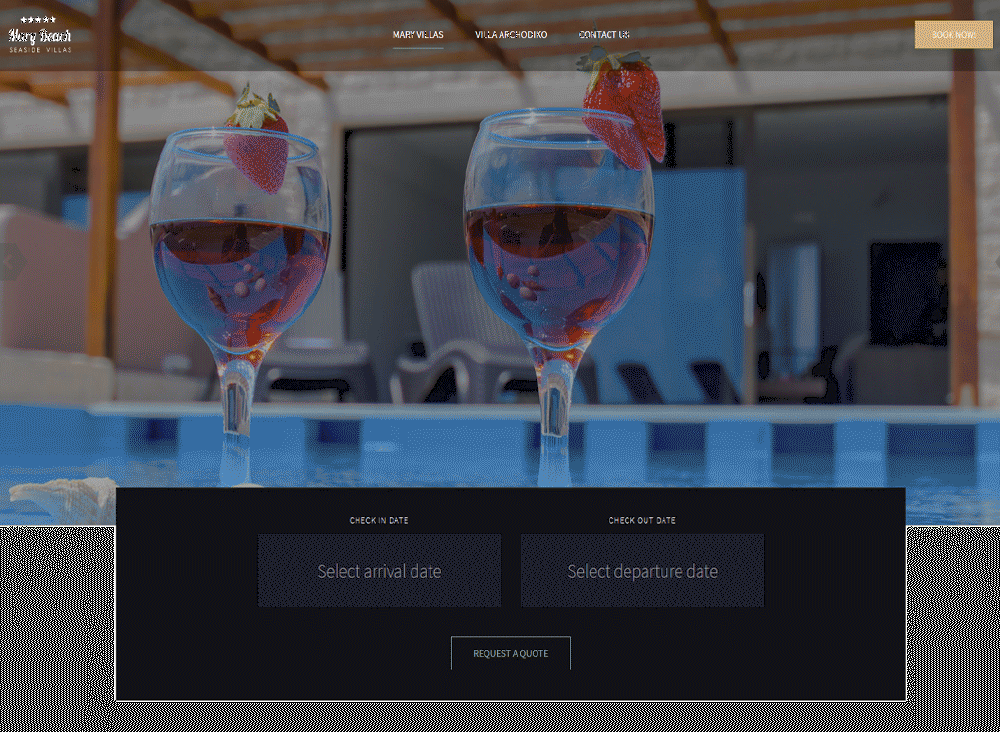Go to the Villa Archodiko page
Screen dimensions: 1000x732
pyautogui.click(x=511, y=34)
